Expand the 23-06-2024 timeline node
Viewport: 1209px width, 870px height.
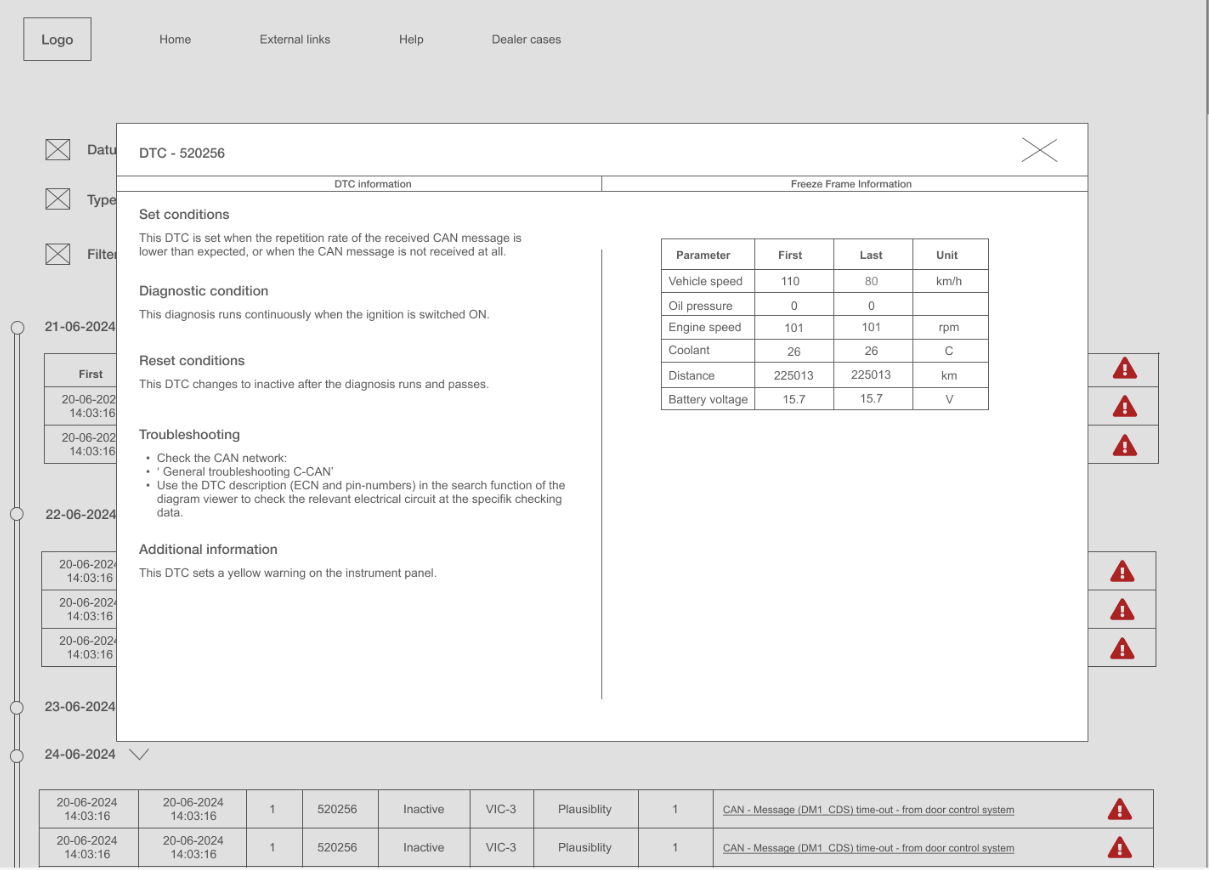(16, 707)
